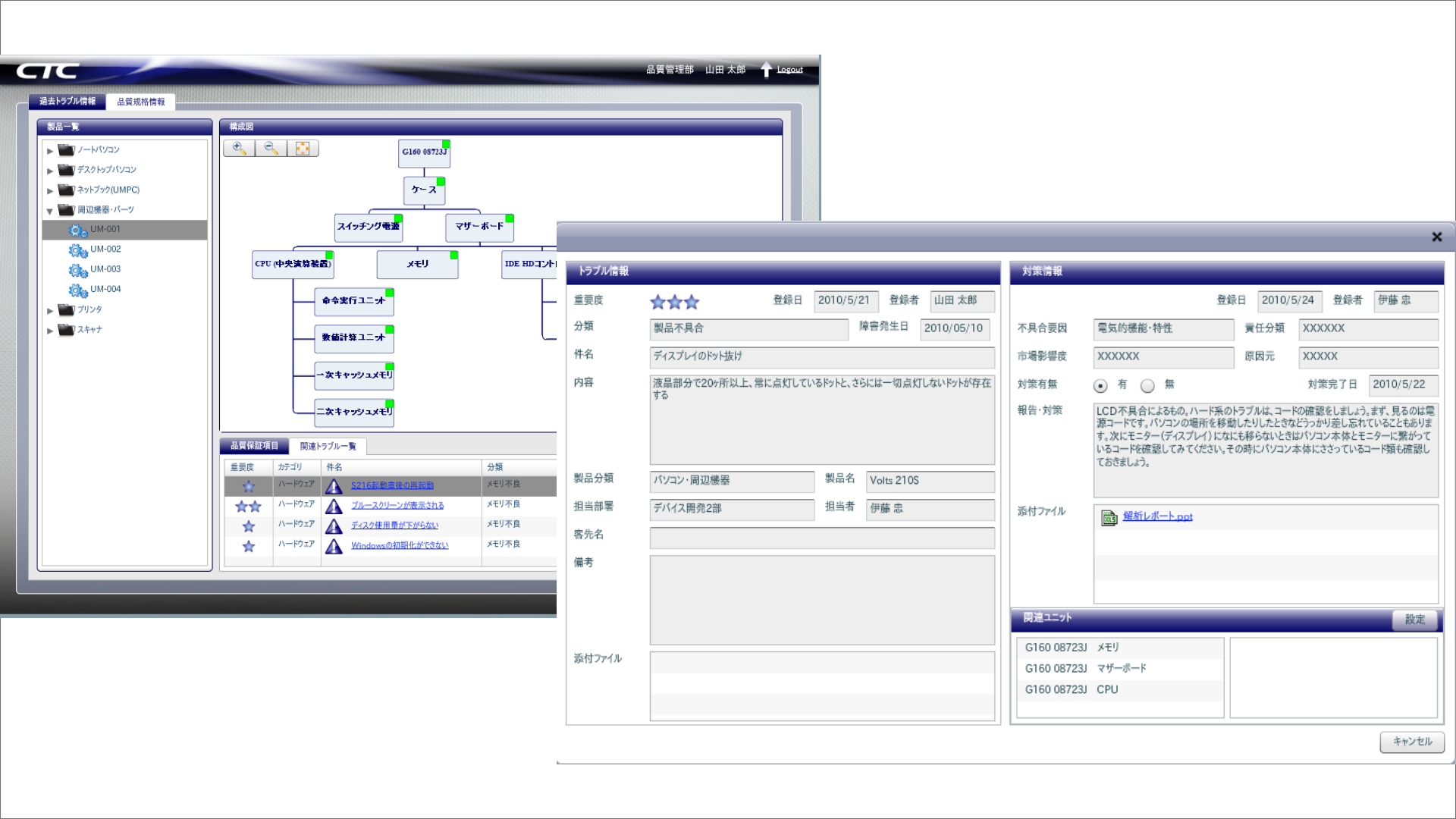
Task: Collapse the 周辺機器・パーツ folder
Action: 49,210
